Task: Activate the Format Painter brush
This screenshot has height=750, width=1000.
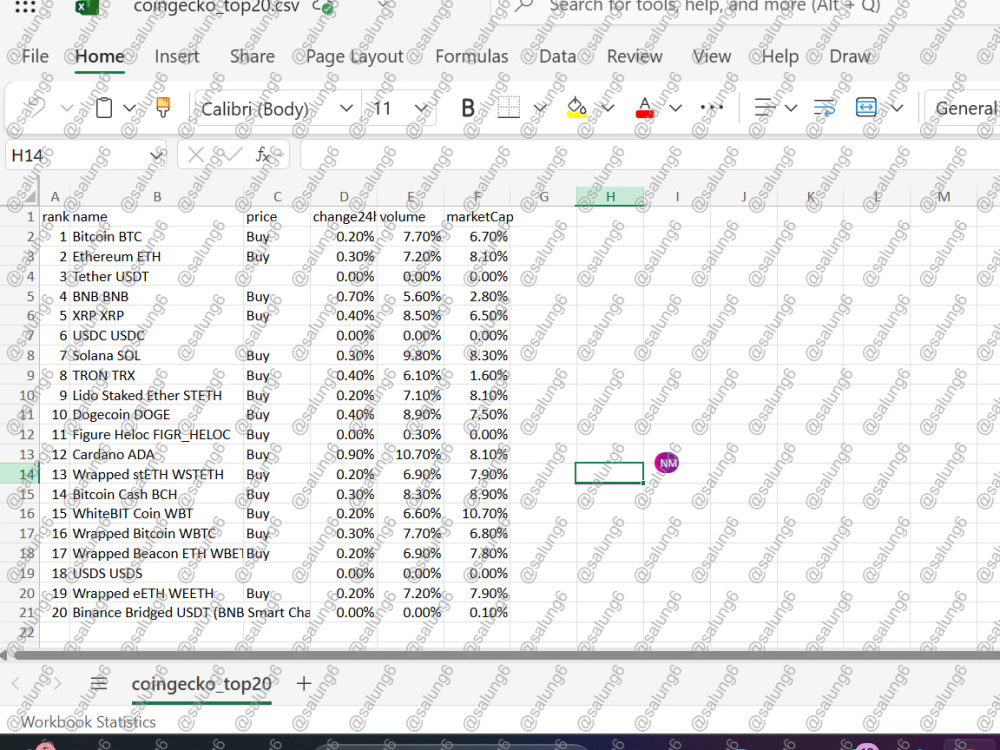Action: coord(163,108)
